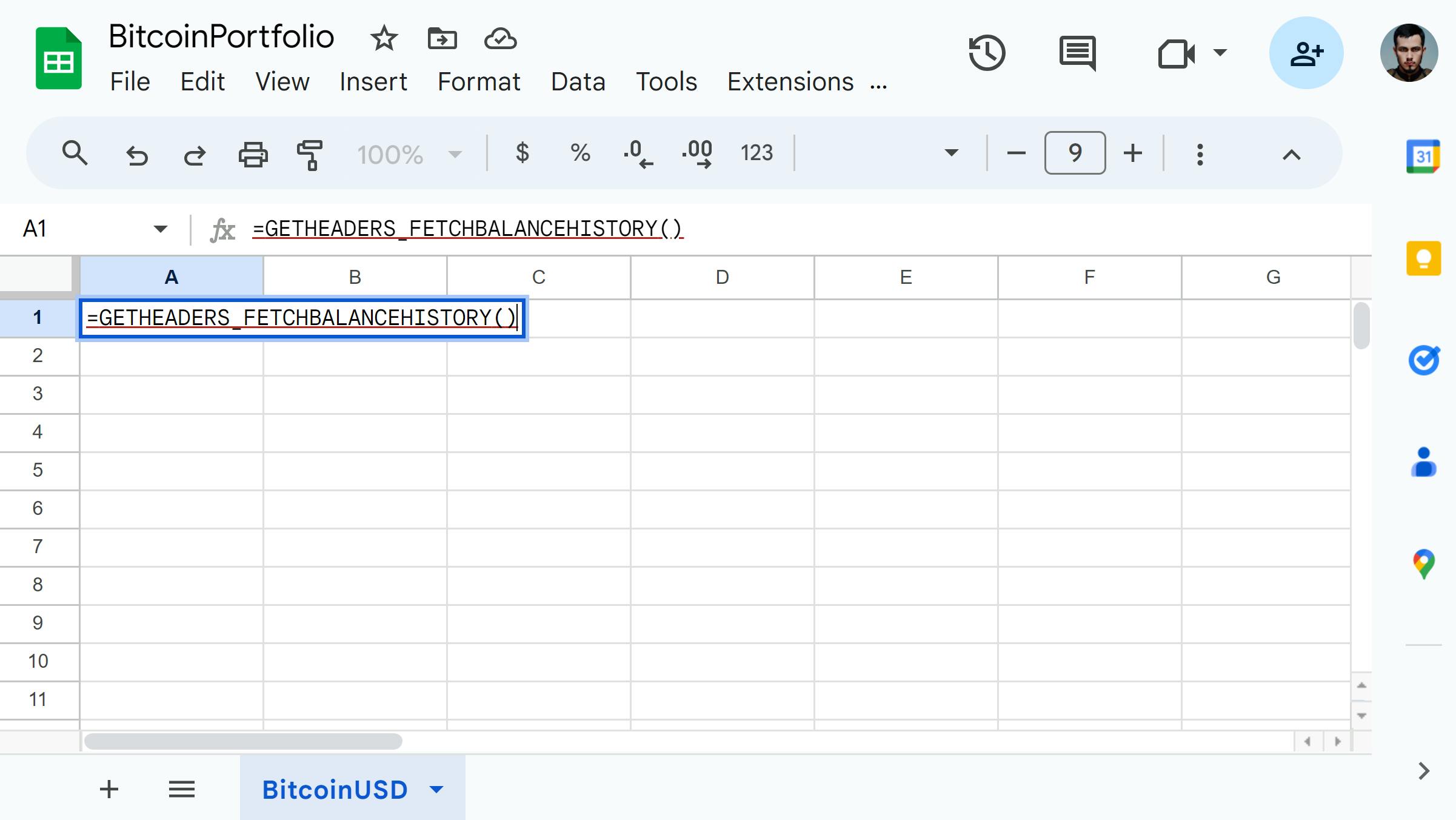1456x820 pixels.
Task: Click the fx function icon
Action: point(222,230)
